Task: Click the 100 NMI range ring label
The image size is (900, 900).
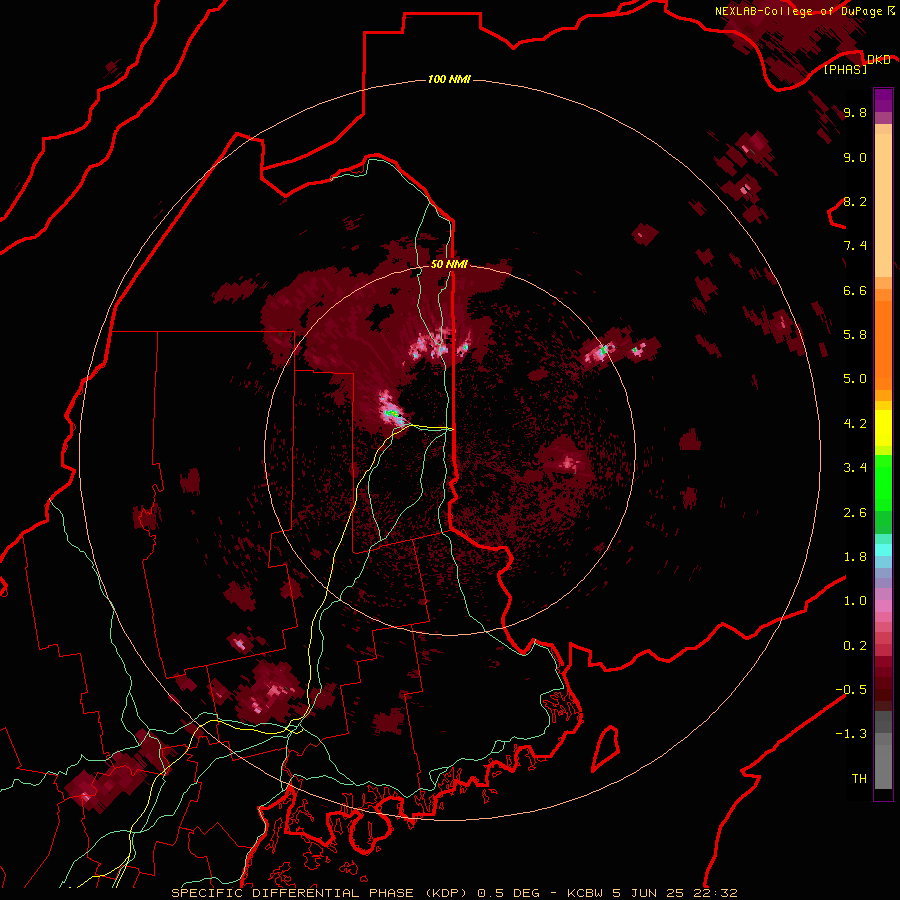Action: (x=449, y=79)
